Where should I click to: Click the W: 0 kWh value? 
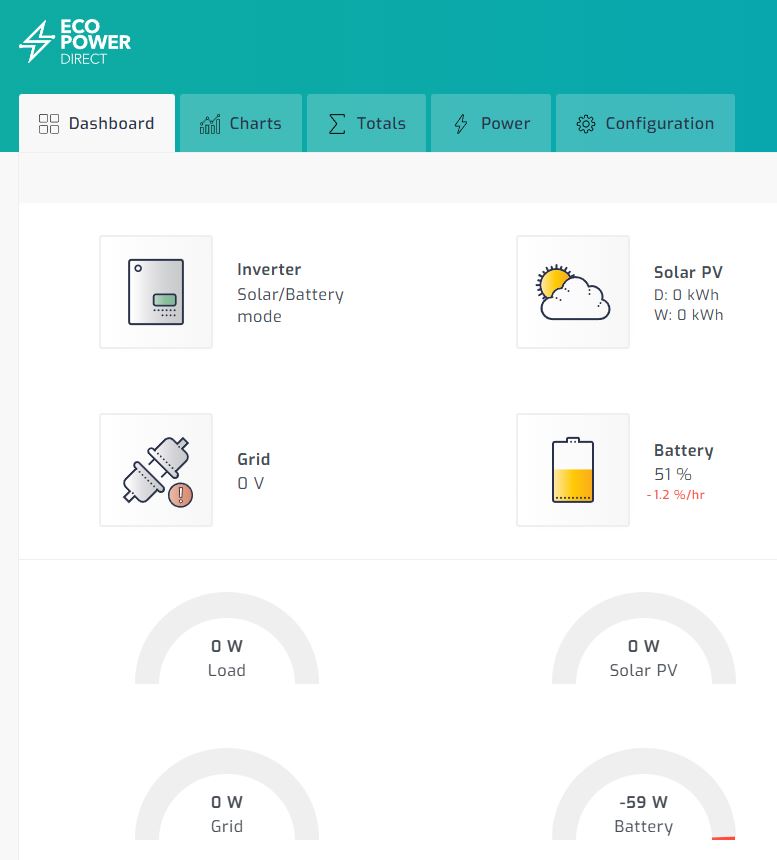(689, 315)
